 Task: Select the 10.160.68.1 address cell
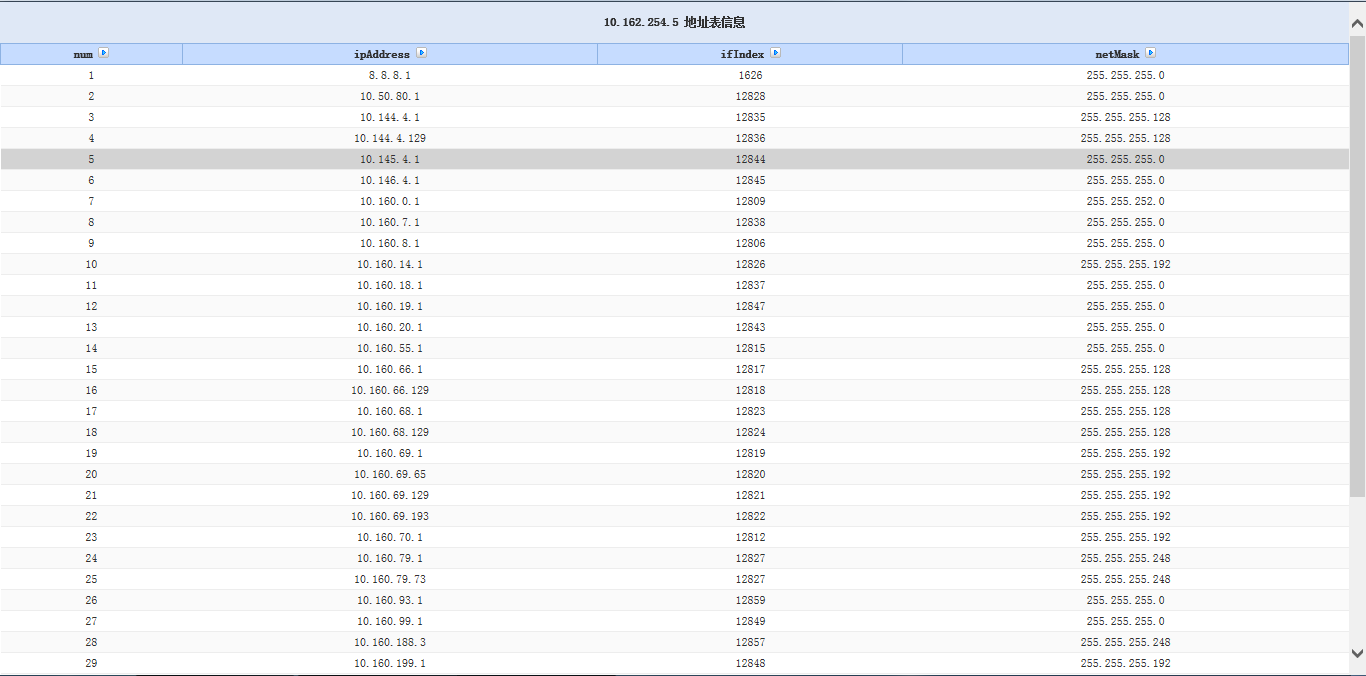coord(390,411)
